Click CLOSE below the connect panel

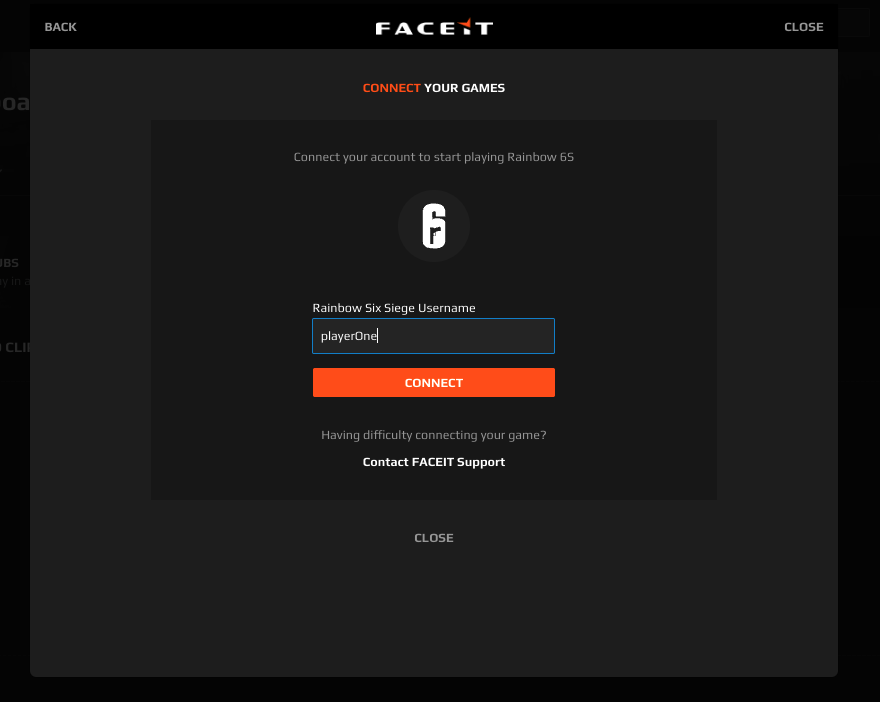tap(434, 537)
